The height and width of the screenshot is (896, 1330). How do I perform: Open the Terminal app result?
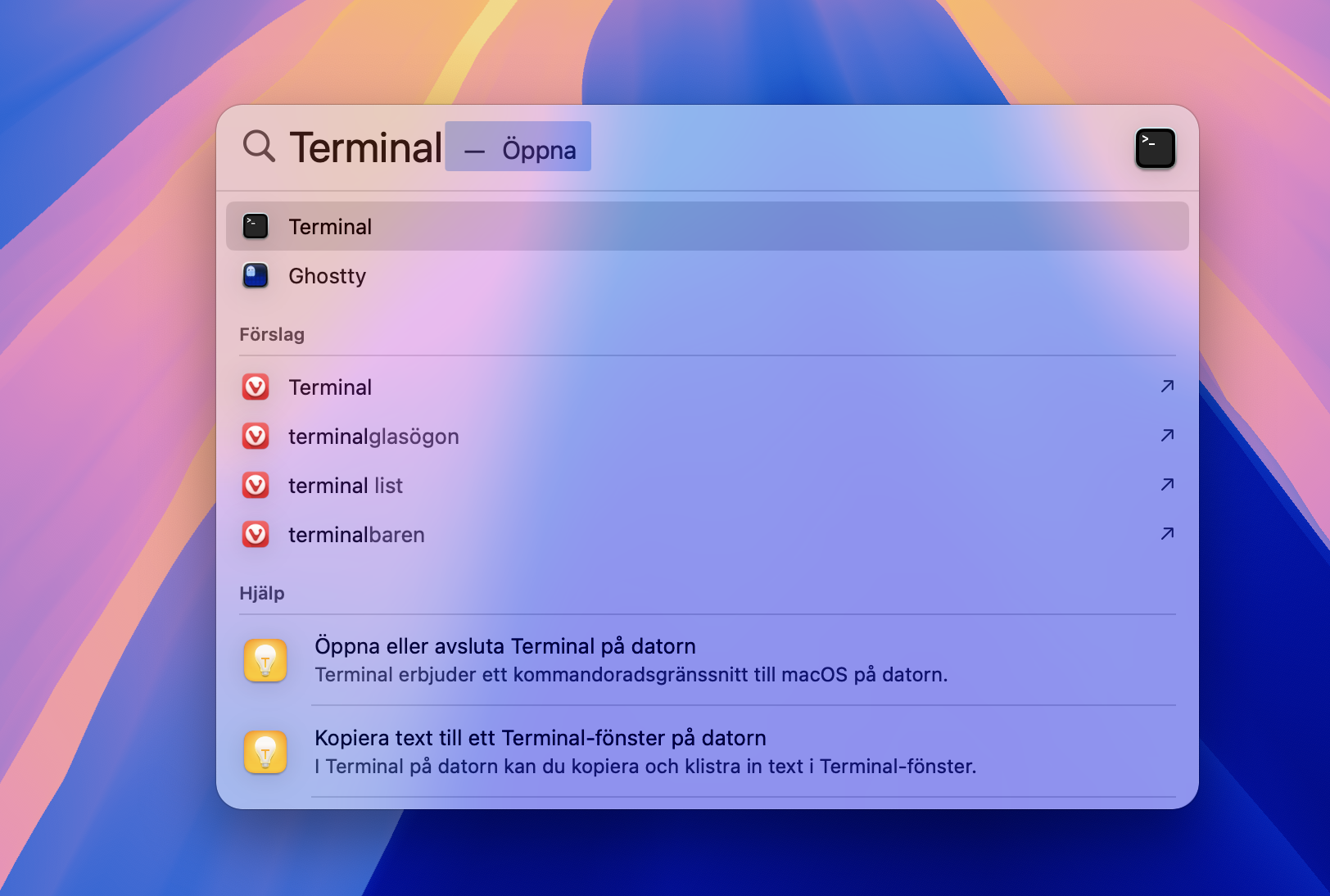coord(708,226)
